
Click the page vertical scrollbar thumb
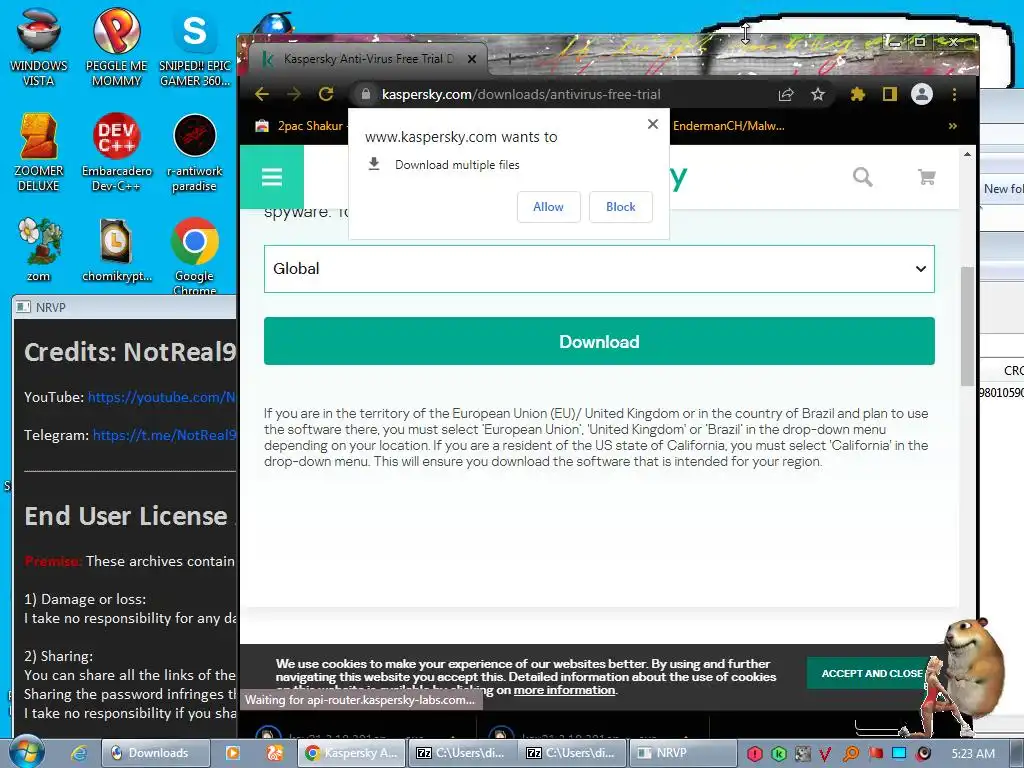point(967,325)
